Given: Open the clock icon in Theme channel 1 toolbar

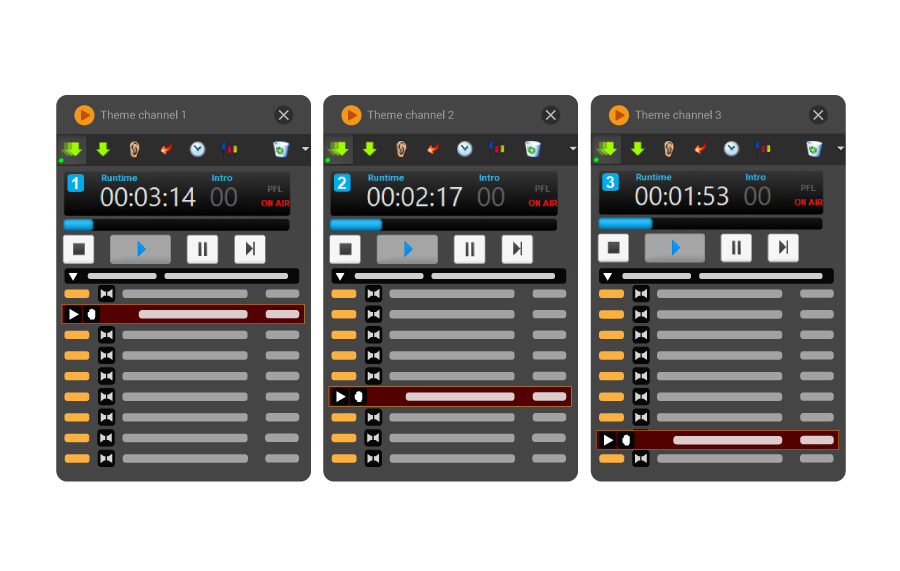Looking at the screenshot, I should tap(197, 149).
